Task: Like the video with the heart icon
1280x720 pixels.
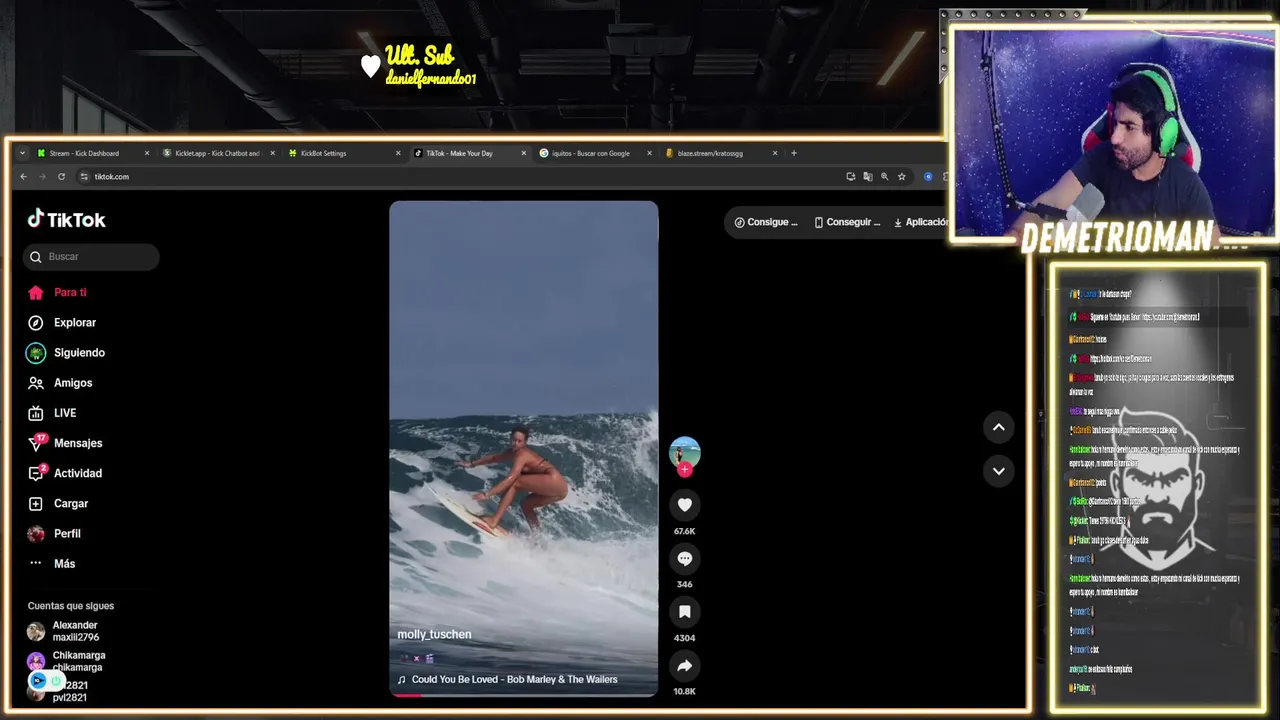Action: tap(685, 505)
